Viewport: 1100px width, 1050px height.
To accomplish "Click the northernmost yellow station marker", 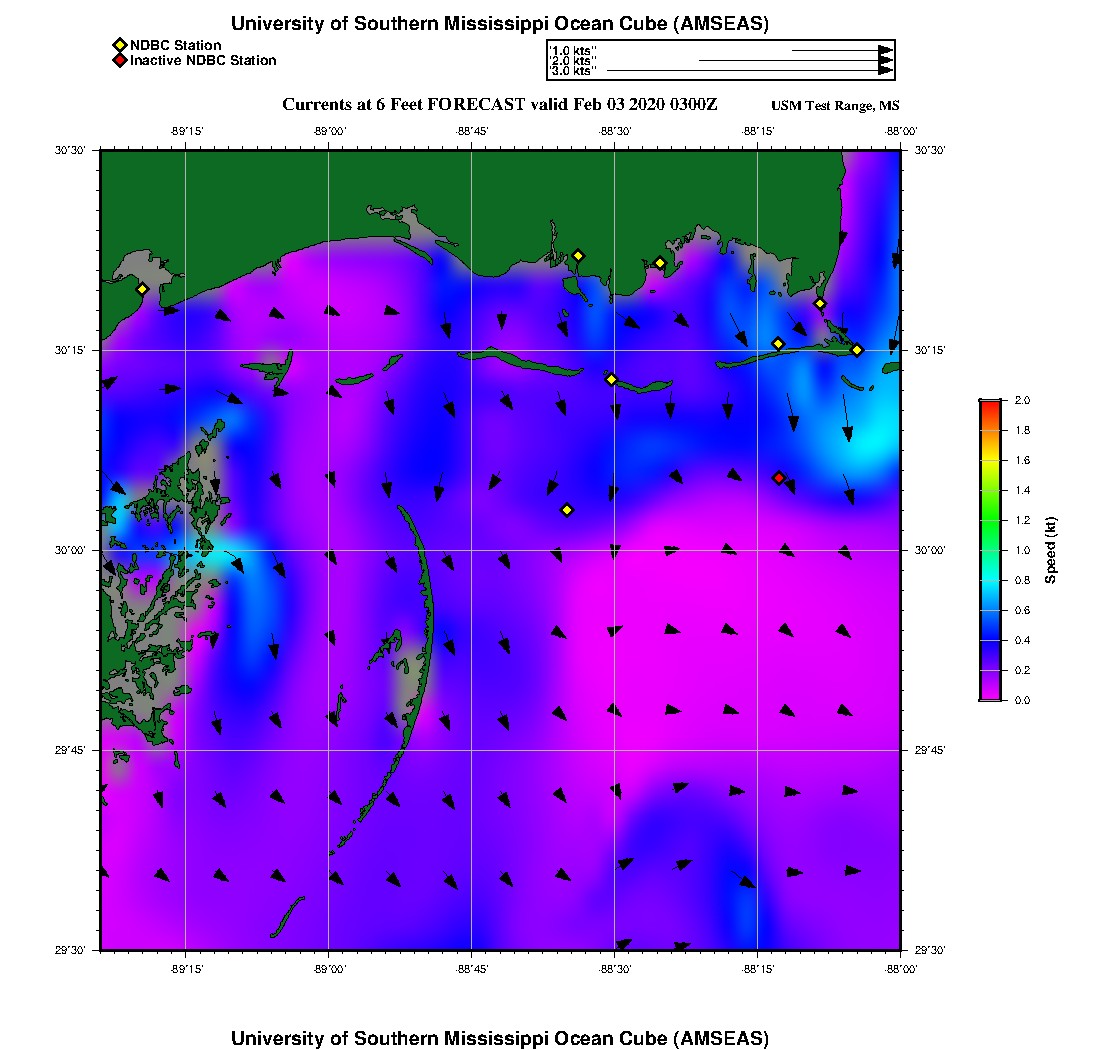I will point(578,256).
